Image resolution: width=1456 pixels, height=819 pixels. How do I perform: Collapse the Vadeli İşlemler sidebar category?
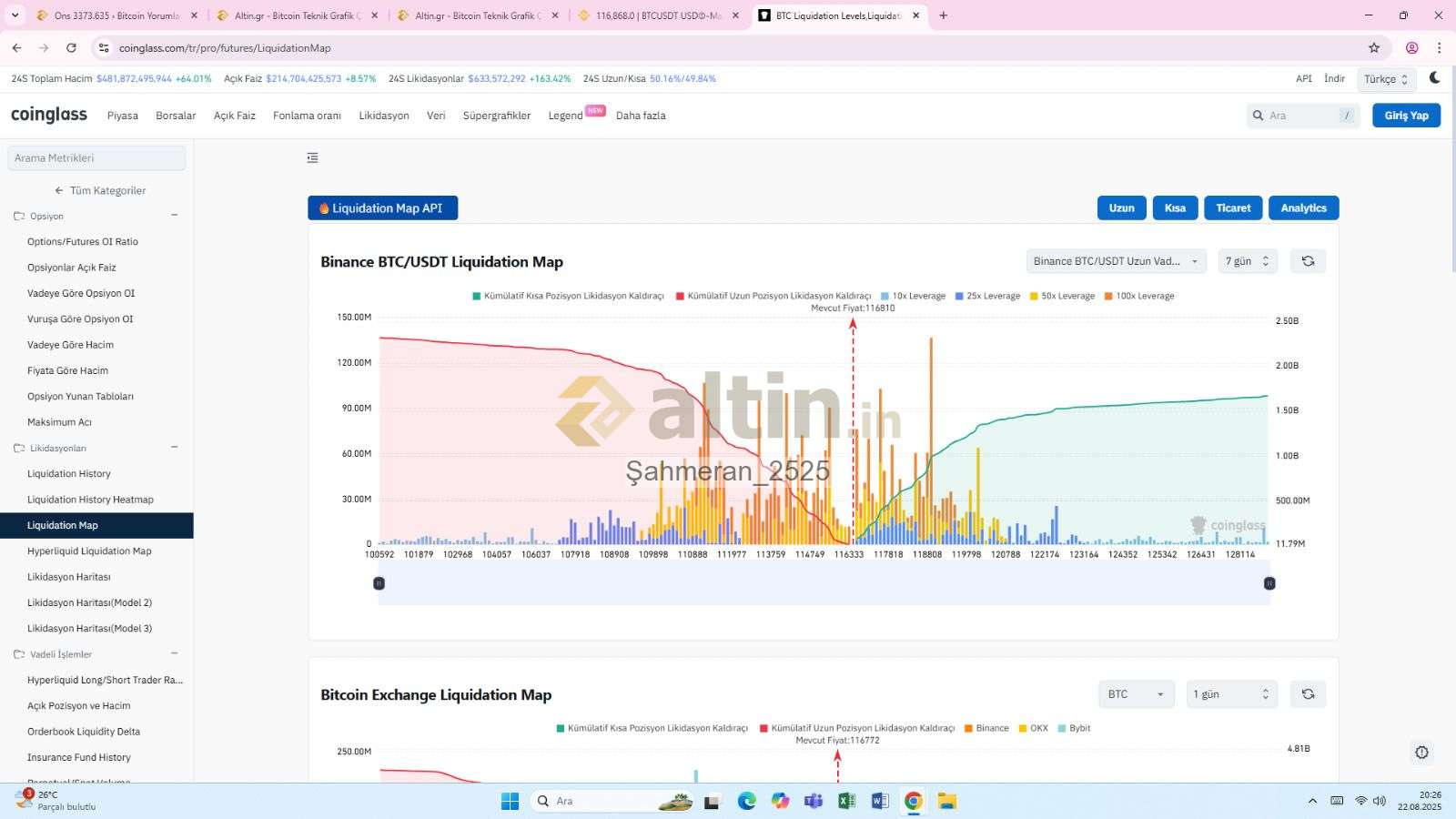click(174, 654)
